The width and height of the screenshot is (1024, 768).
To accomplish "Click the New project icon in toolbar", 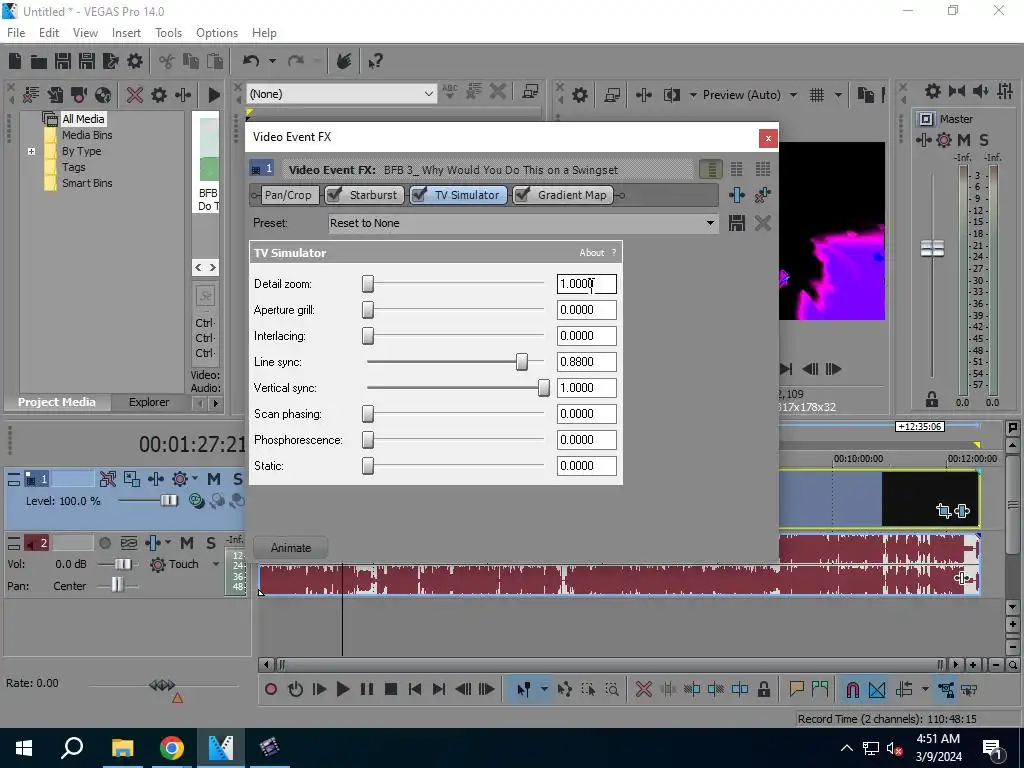I will coord(15,61).
